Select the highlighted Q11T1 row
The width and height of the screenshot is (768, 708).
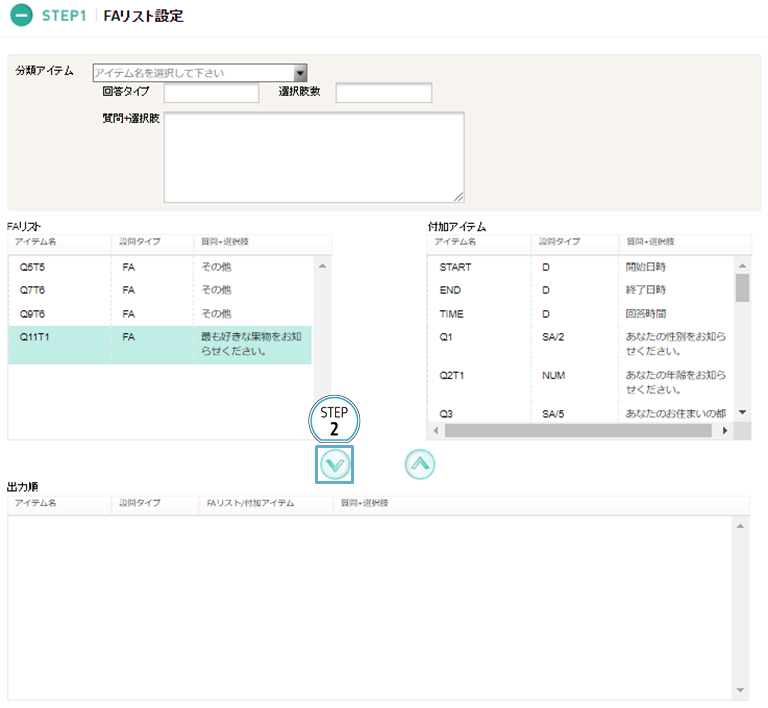pyautogui.click(x=160, y=344)
